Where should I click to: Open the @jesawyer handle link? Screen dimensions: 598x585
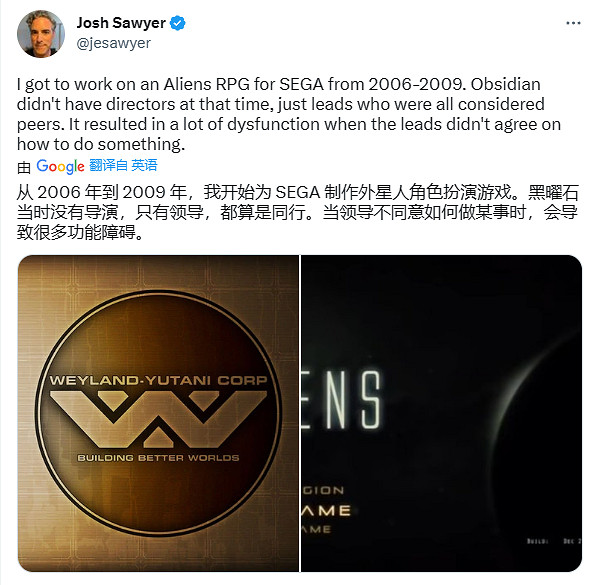click(114, 43)
